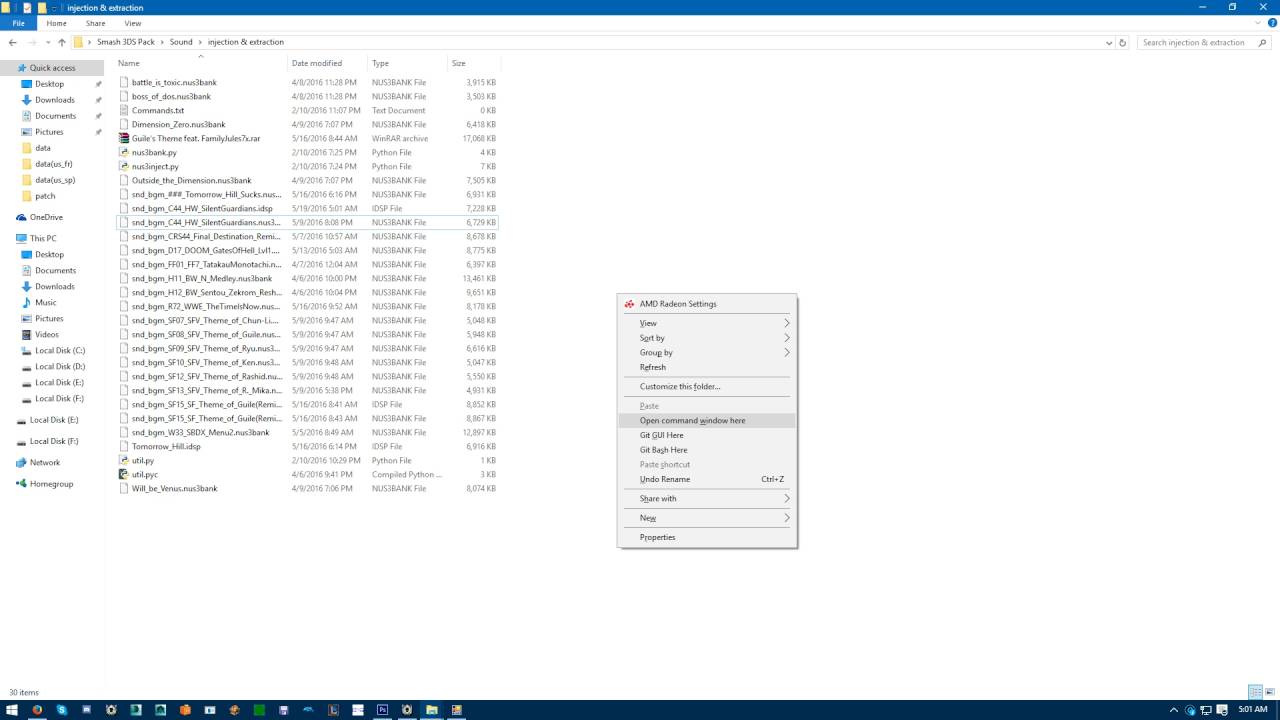Viewport: 1280px width, 720px height.
Task: Choose Open command window here
Action: [x=707, y=421]
